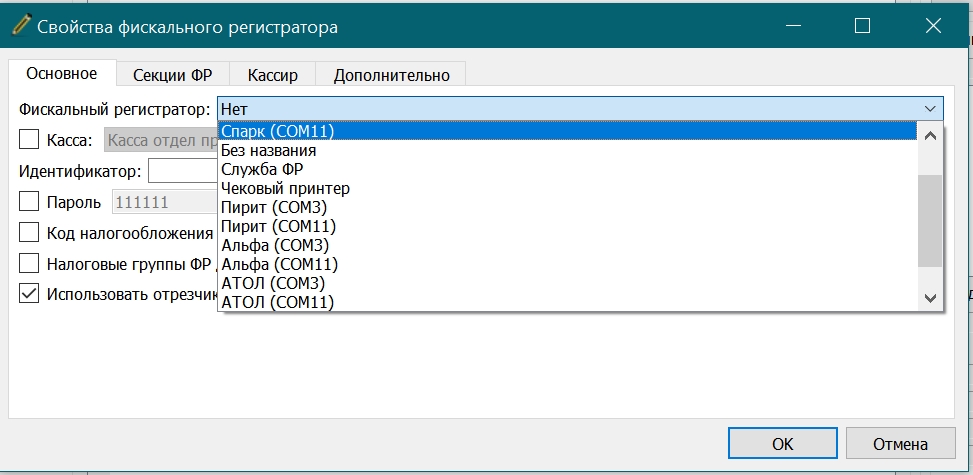Image resolution: width=973 pixels, height=475 pixels.
Task: Click the Пароль field showing 111111
Action: tap(165, 202)
